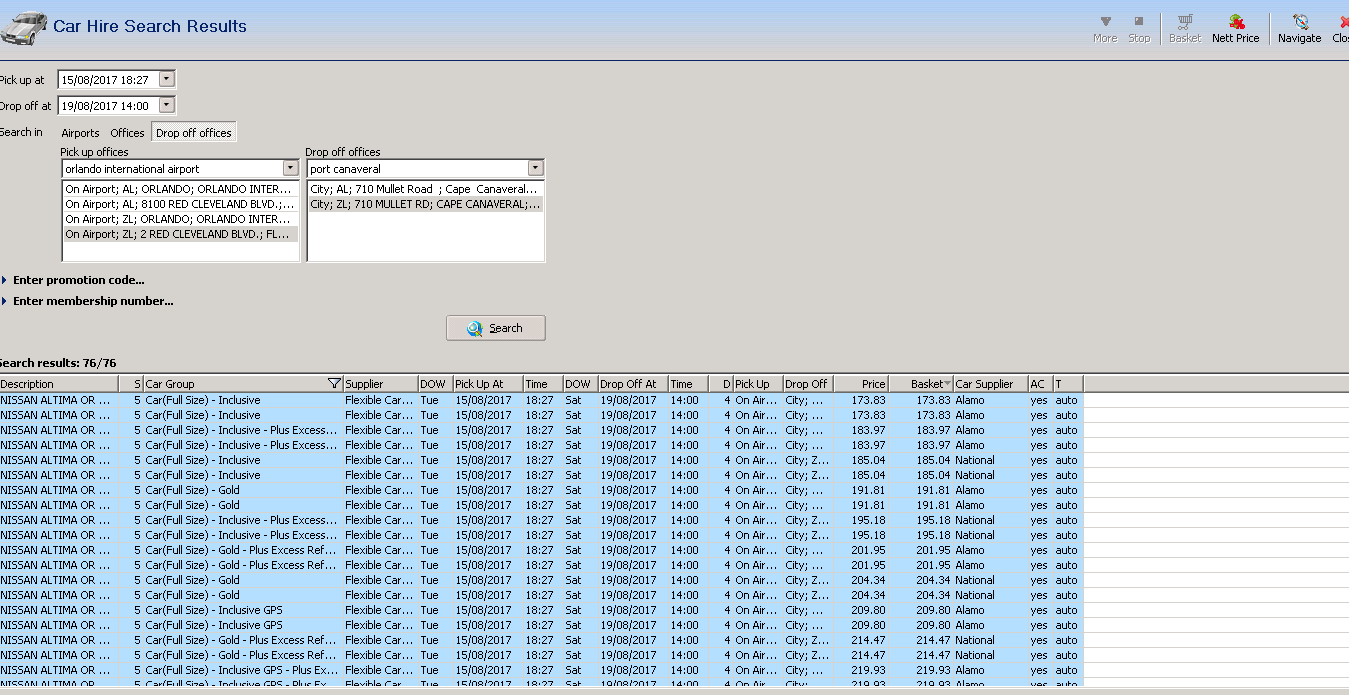Click the Navigate toolbar icon
Image resolution: width=1349 pixels, height=695 pixels.
pos(1299,28)
